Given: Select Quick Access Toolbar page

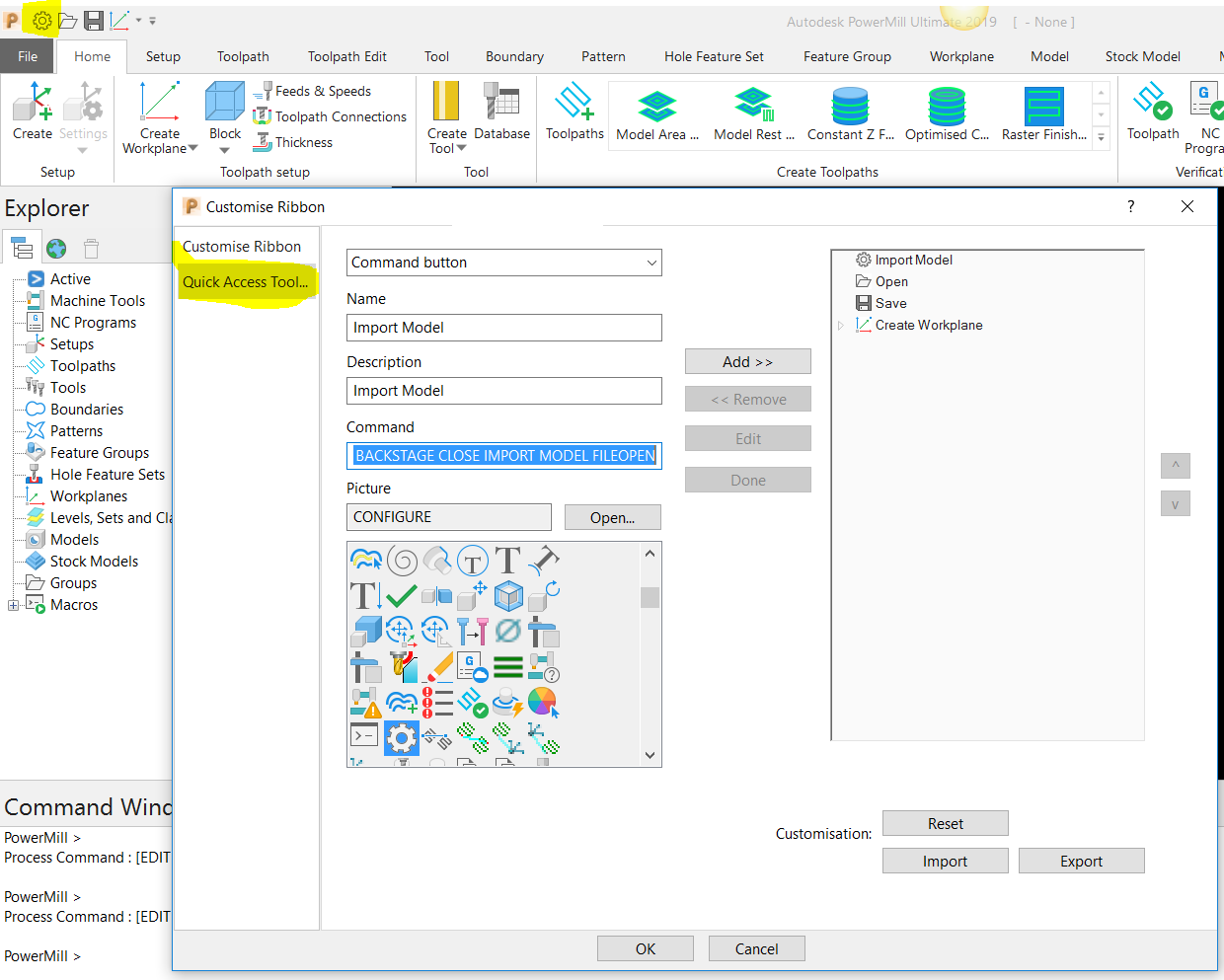Looking at the screenshot, I should coord(246,282).
